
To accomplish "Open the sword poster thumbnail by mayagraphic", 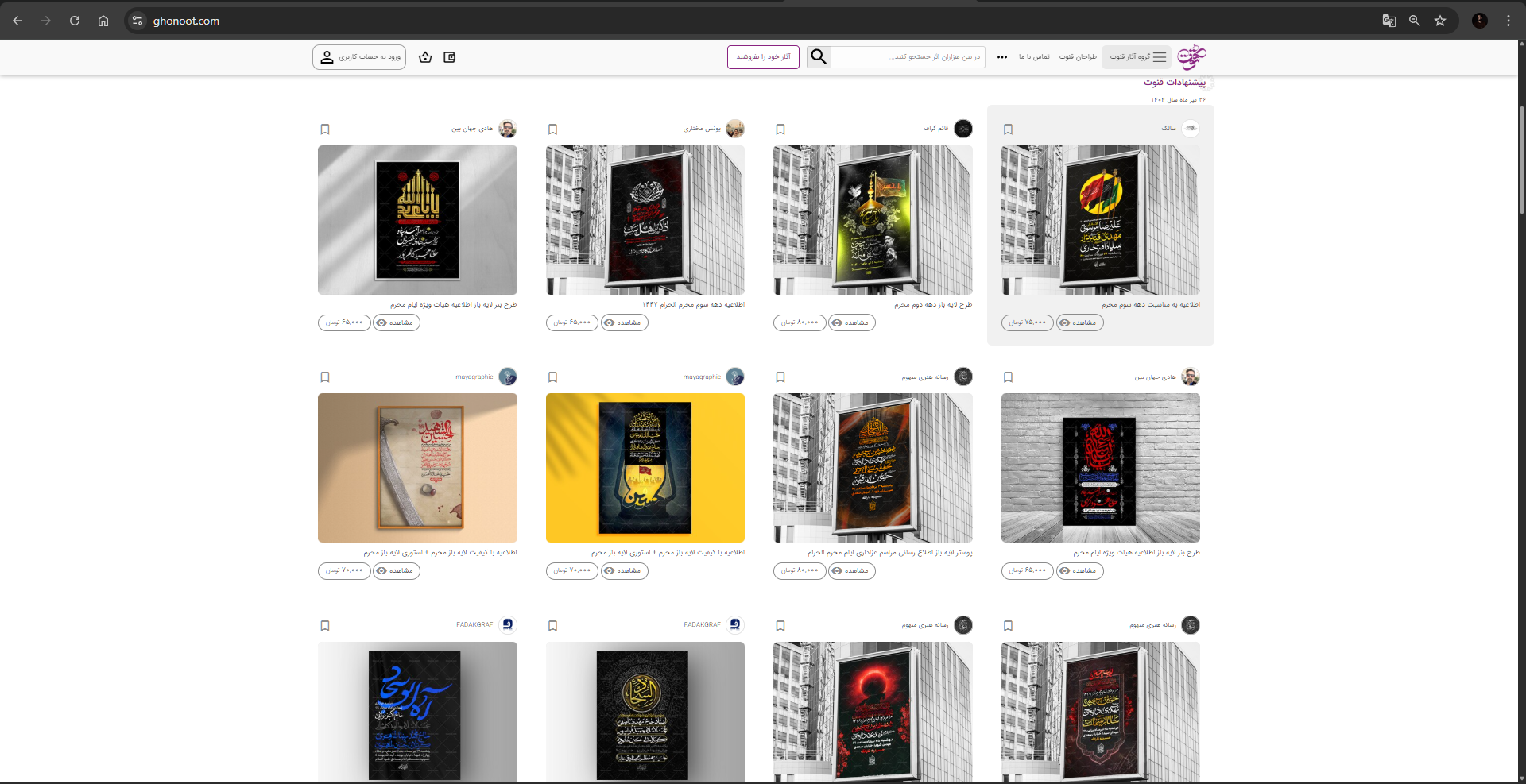I will pyautogui.click(x=417, y=468).
